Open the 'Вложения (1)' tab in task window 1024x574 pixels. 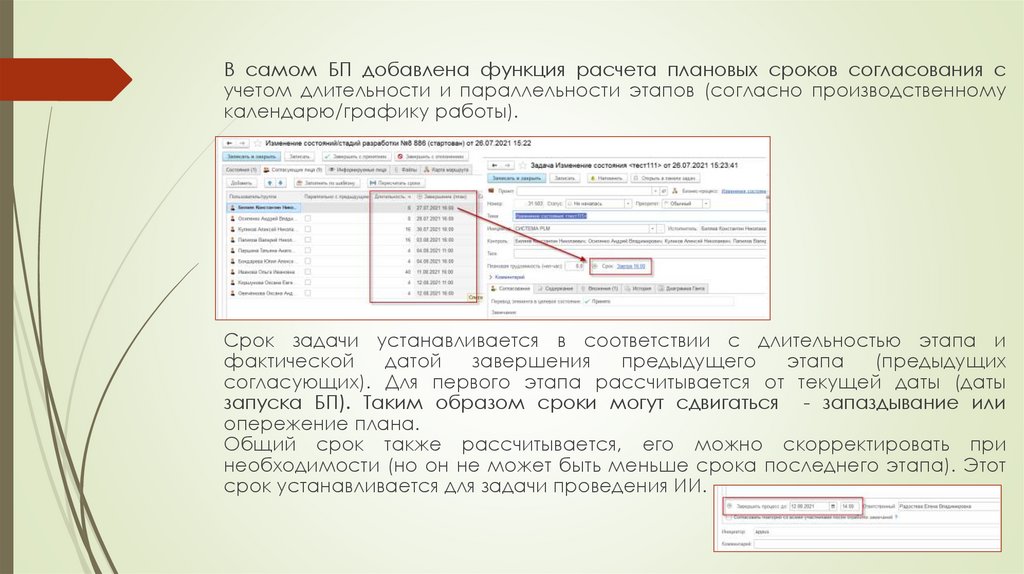coord(600,289)
